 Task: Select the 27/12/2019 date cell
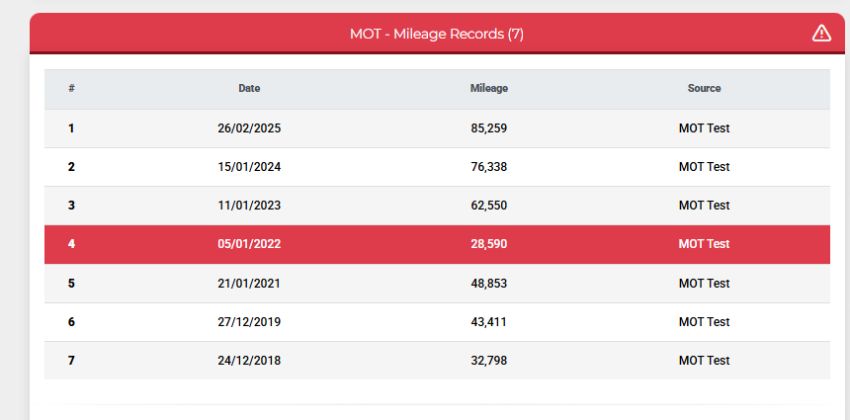pos(249,322)
